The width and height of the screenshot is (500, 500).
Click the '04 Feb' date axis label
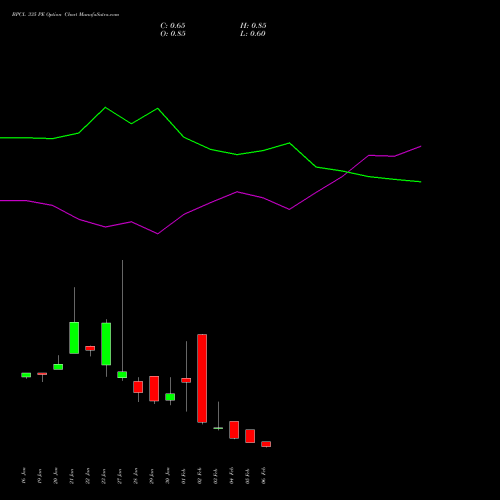point(232,476)
